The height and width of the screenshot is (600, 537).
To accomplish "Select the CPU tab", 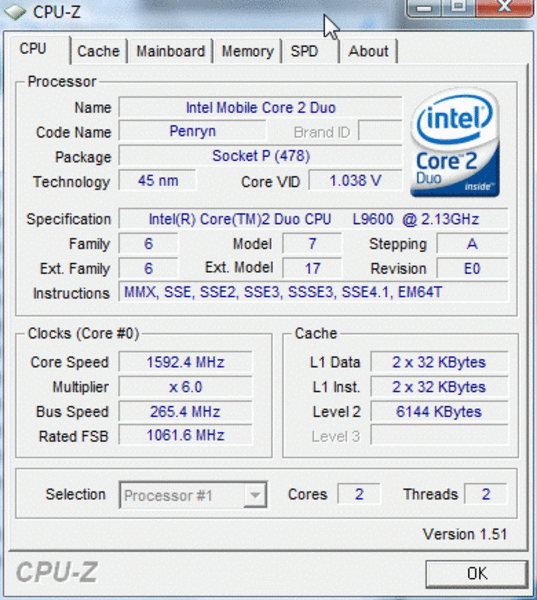I will 33,49.
